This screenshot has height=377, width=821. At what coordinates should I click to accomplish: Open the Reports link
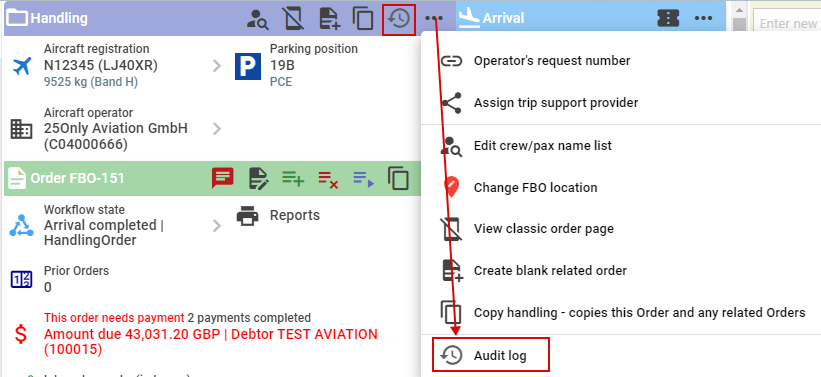point(295,215)
